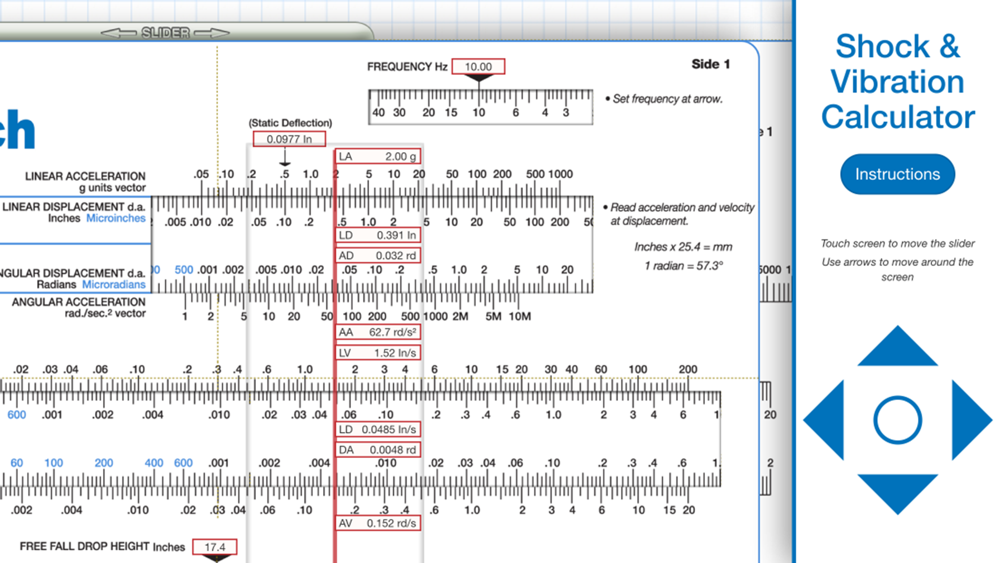The width and height of the screenshot is (1000, 563).
Task: Click the LINEAR ACCELERATION label
Action: coord(85,176)
